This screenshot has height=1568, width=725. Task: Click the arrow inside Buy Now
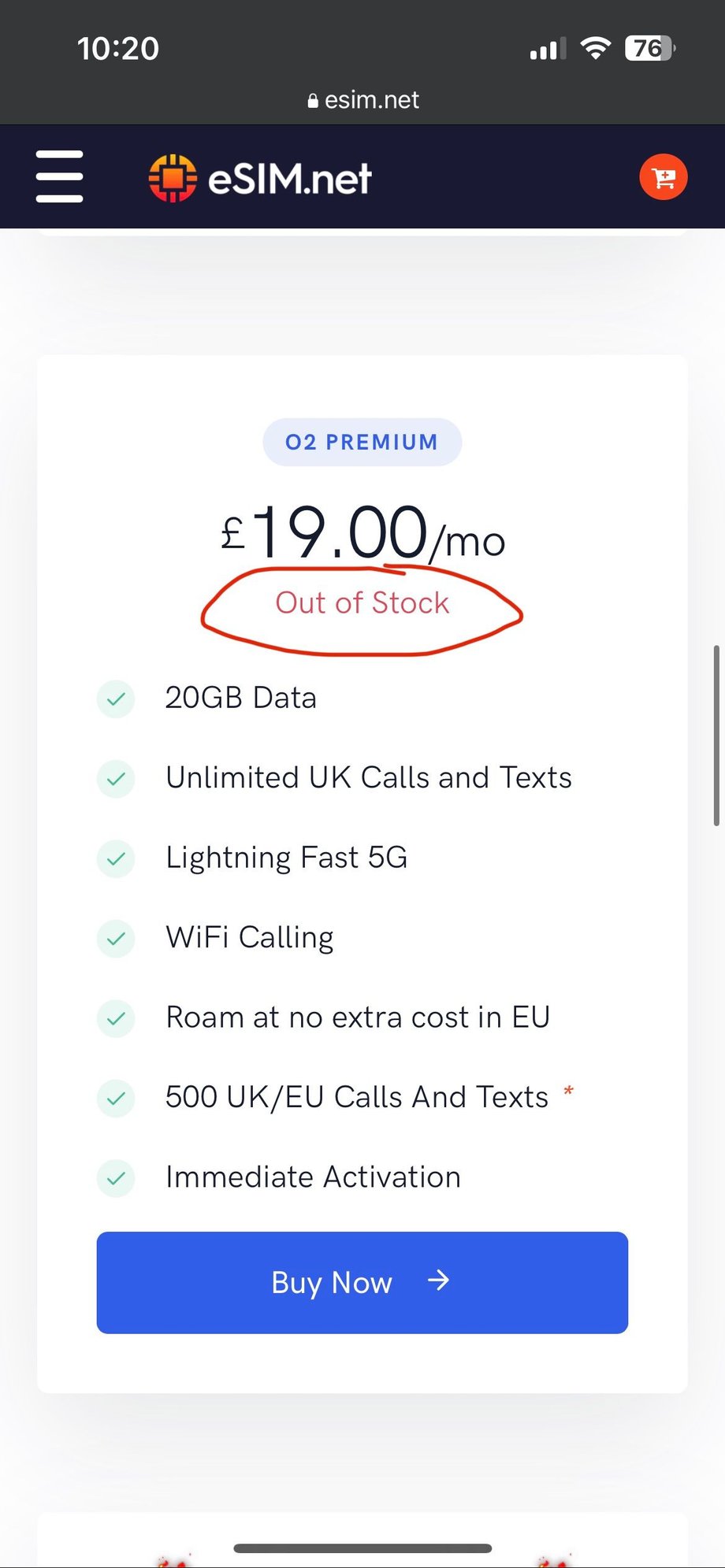tap(438, 1281)
